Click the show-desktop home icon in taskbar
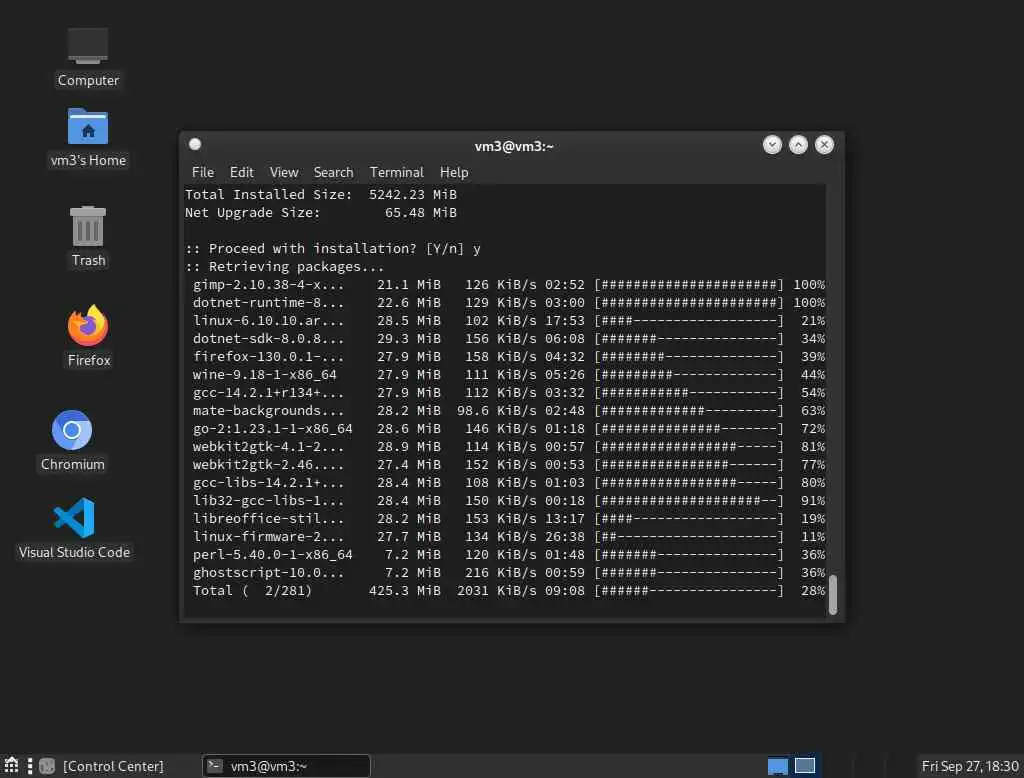Viewport: 1024px width, 778px height. [11, 766]
